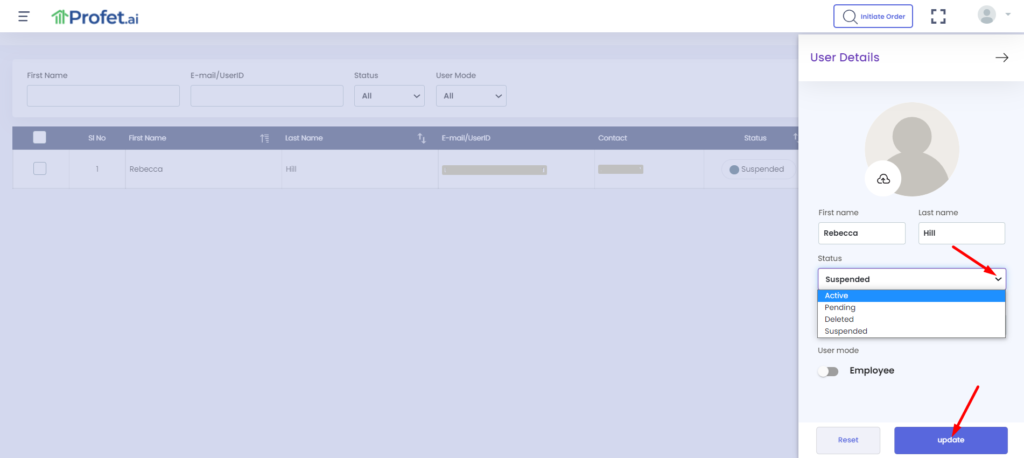Sort by First Name column icon

pos(264,138)
